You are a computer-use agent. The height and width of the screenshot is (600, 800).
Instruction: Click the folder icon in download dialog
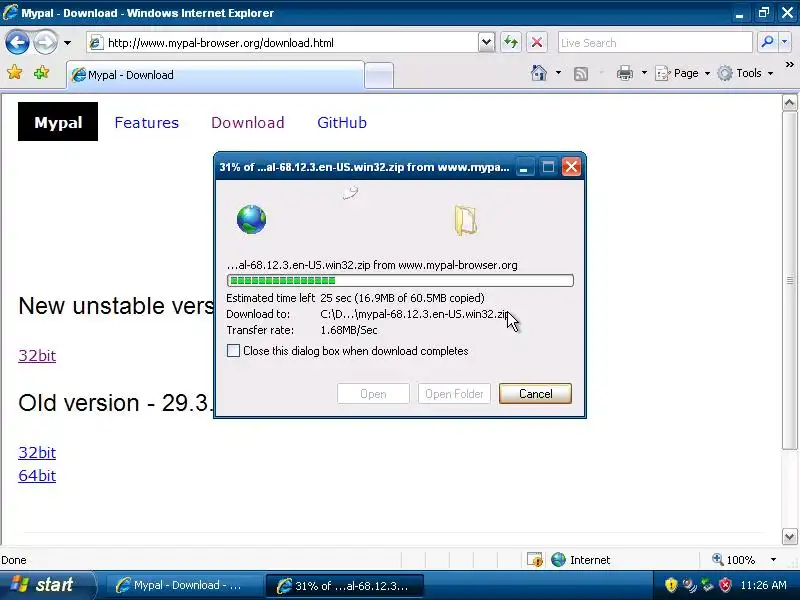click(x=466, y=220)
